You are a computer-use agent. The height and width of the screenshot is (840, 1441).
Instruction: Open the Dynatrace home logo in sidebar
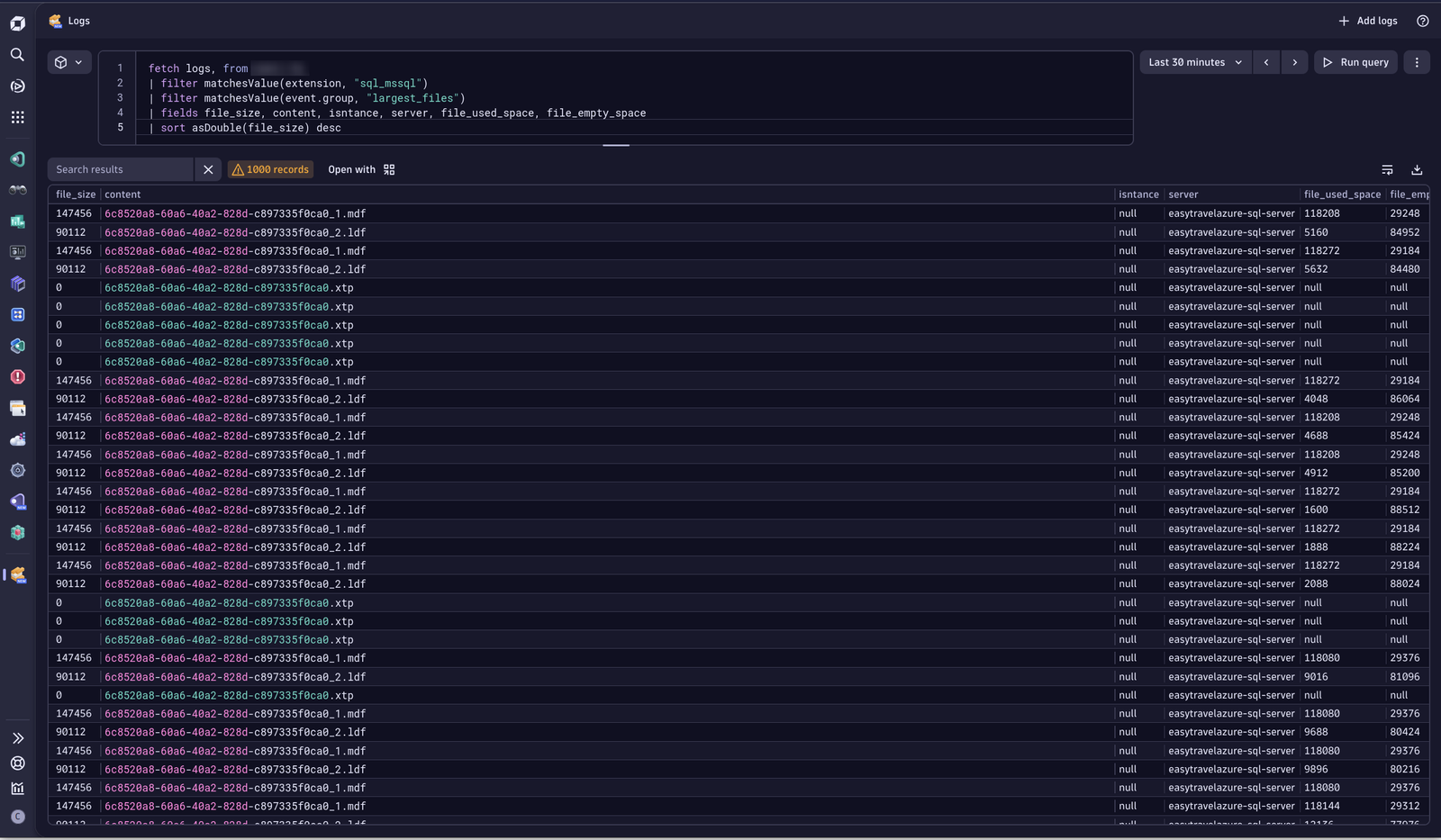tap(17, 23)
